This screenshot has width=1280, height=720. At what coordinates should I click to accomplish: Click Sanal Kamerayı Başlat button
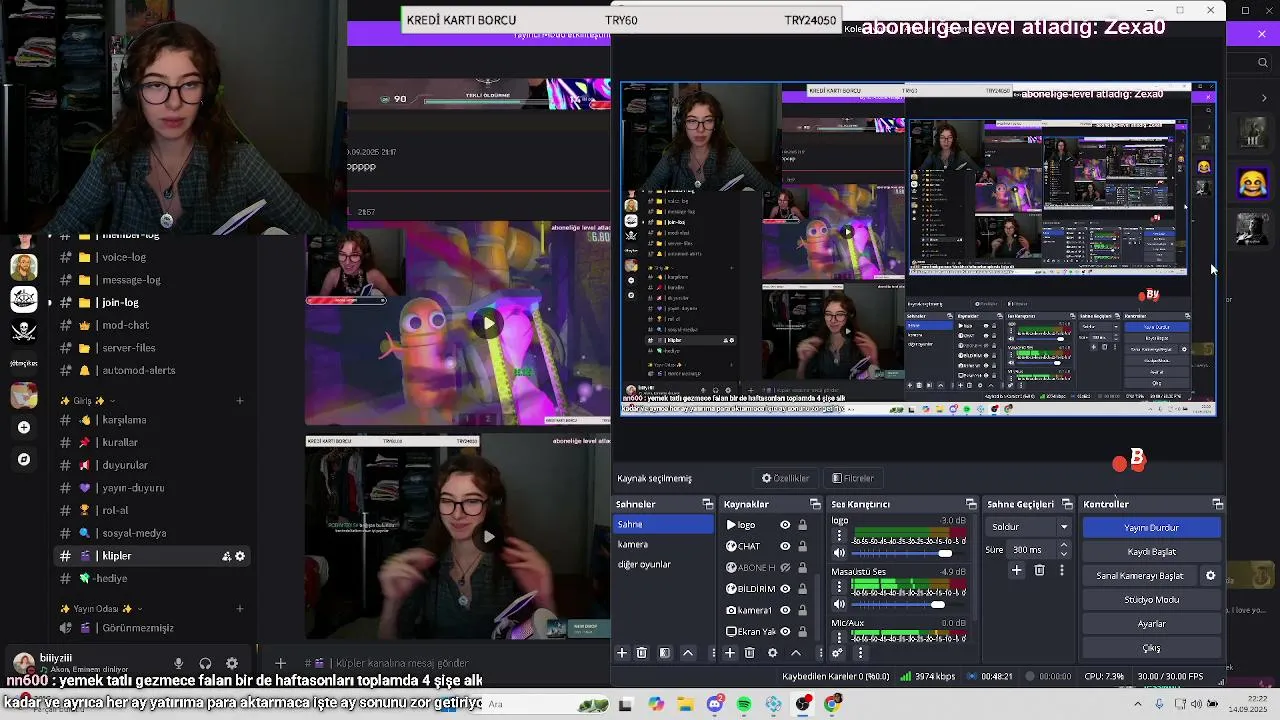click(x=1140, y=576)
